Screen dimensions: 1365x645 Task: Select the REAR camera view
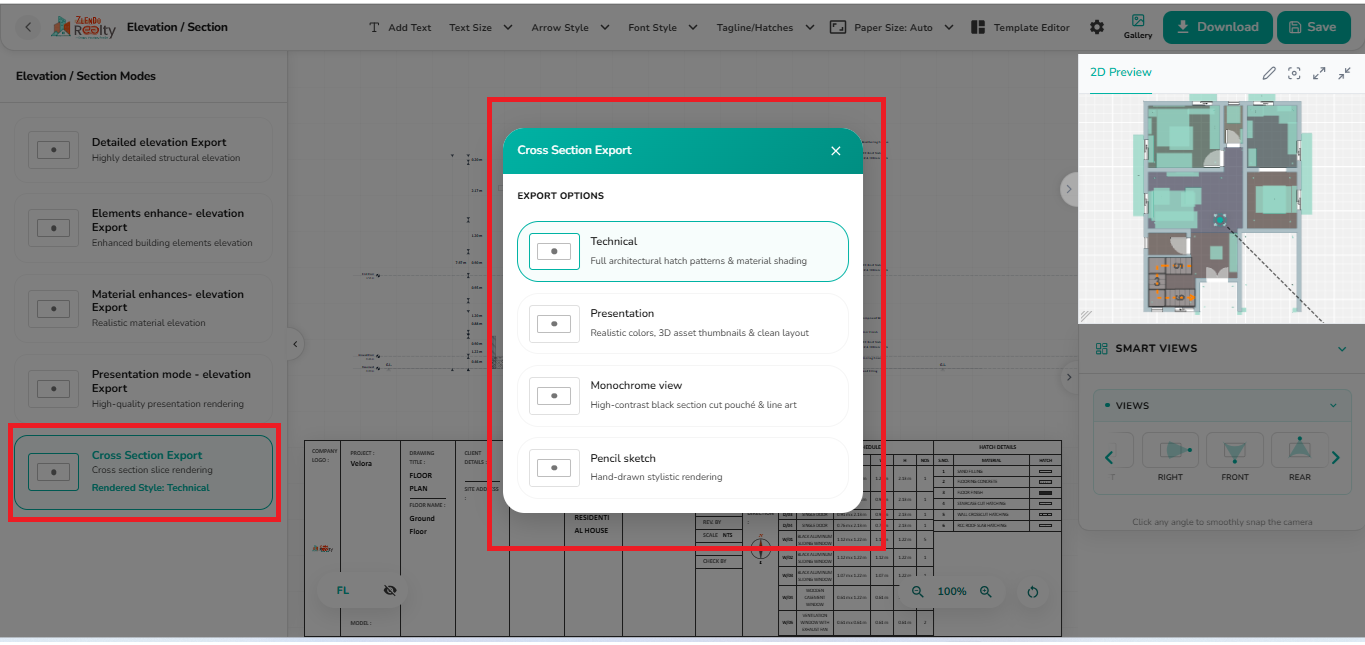click(x=1300, y=458)
